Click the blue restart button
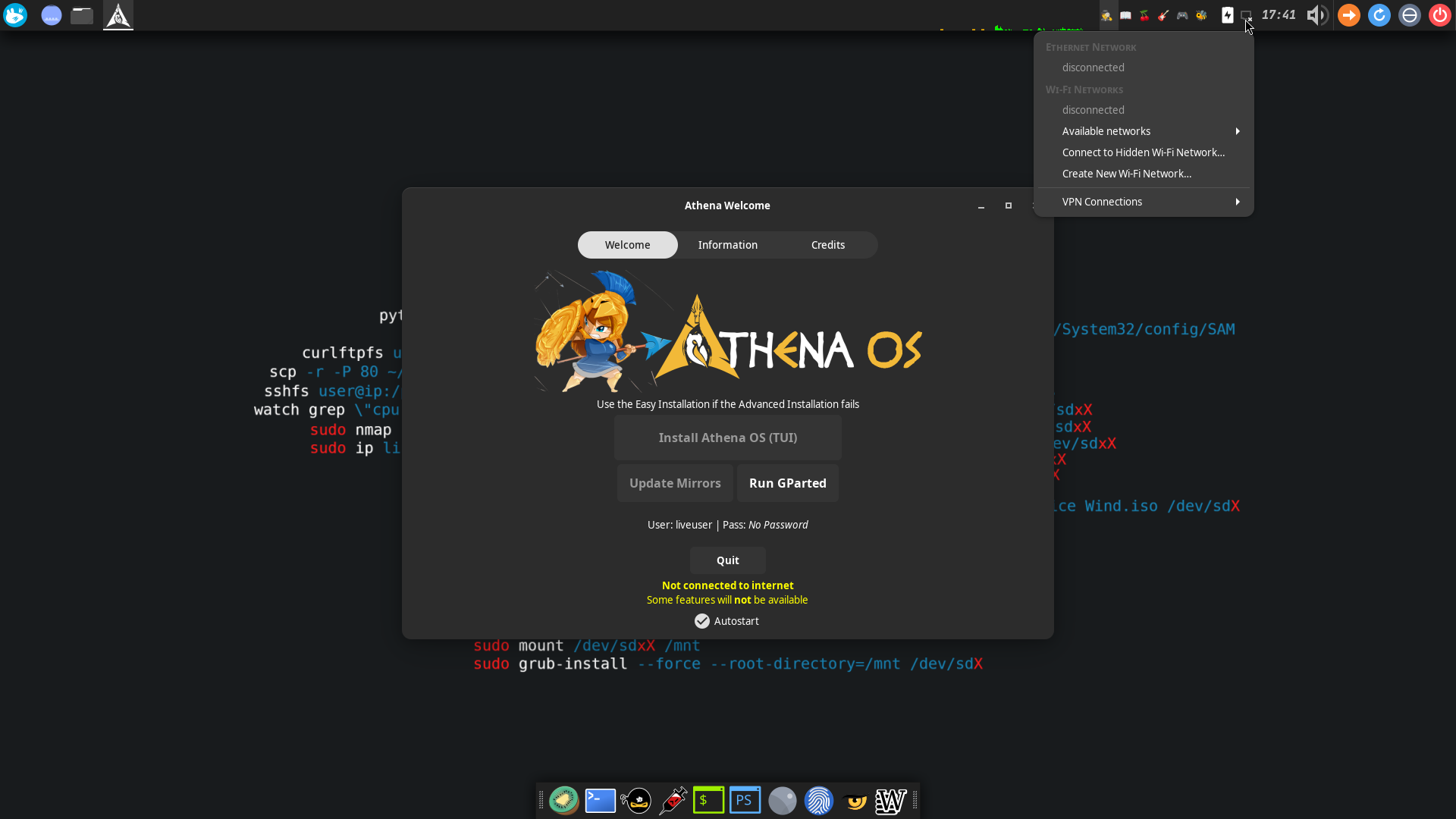This screenshot has width=1456, height=819. (1379, 15)
